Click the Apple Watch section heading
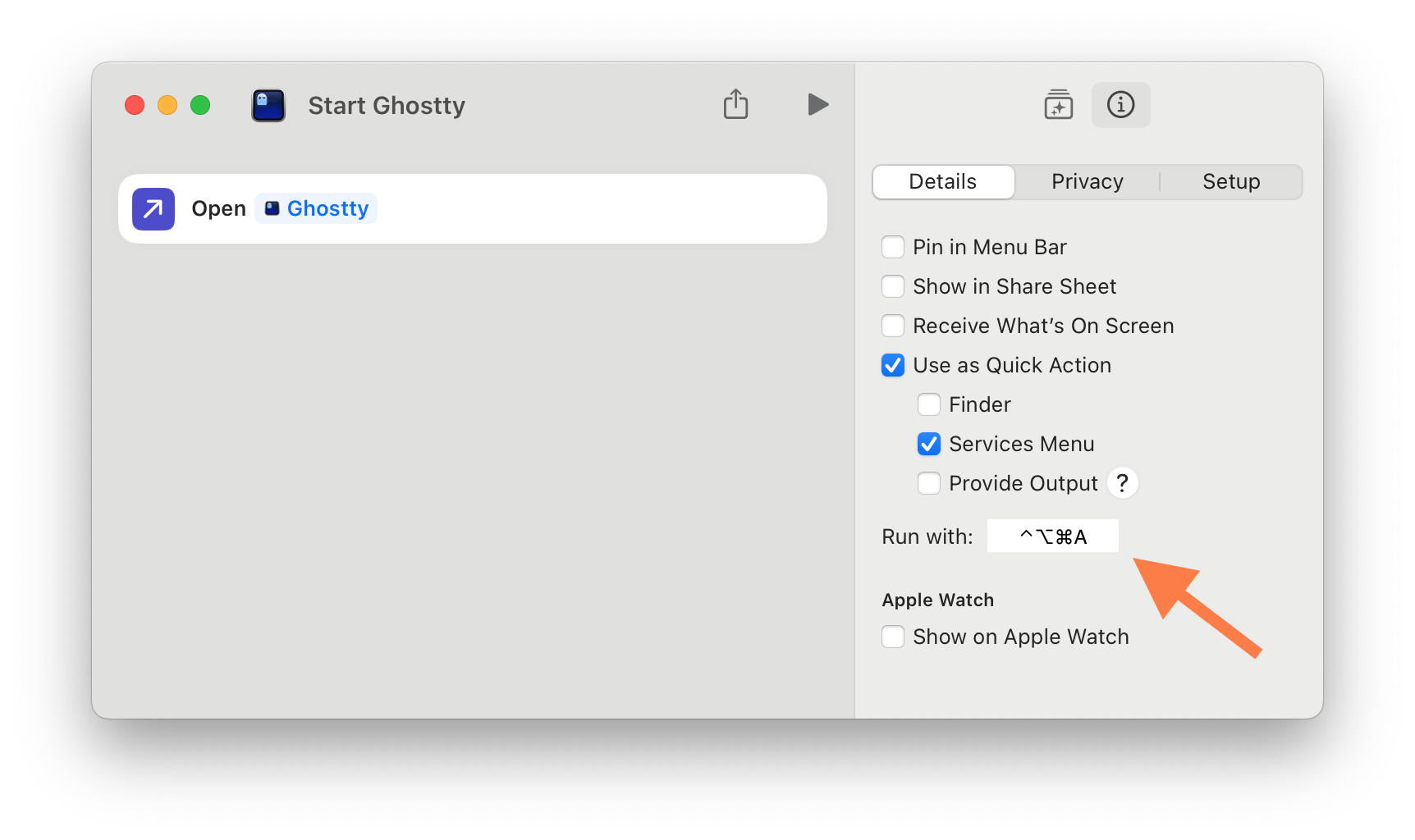This screenshot has width=1415, height=840. (938, 600)
